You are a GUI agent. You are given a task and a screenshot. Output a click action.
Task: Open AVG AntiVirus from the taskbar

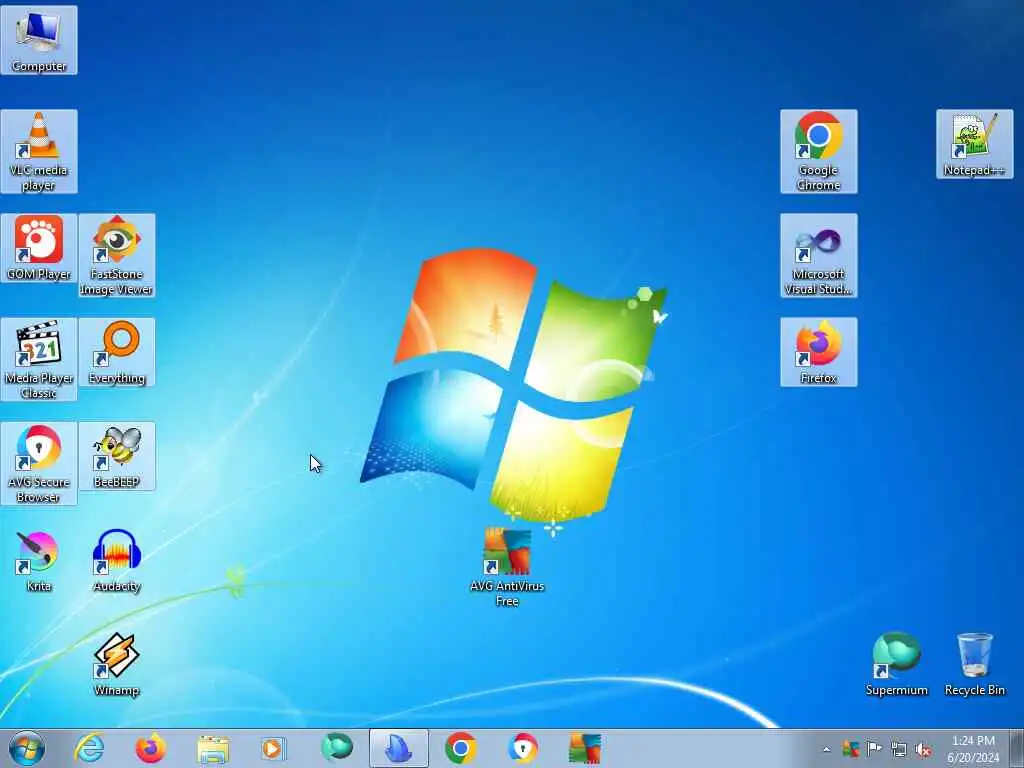pos(584,748)
